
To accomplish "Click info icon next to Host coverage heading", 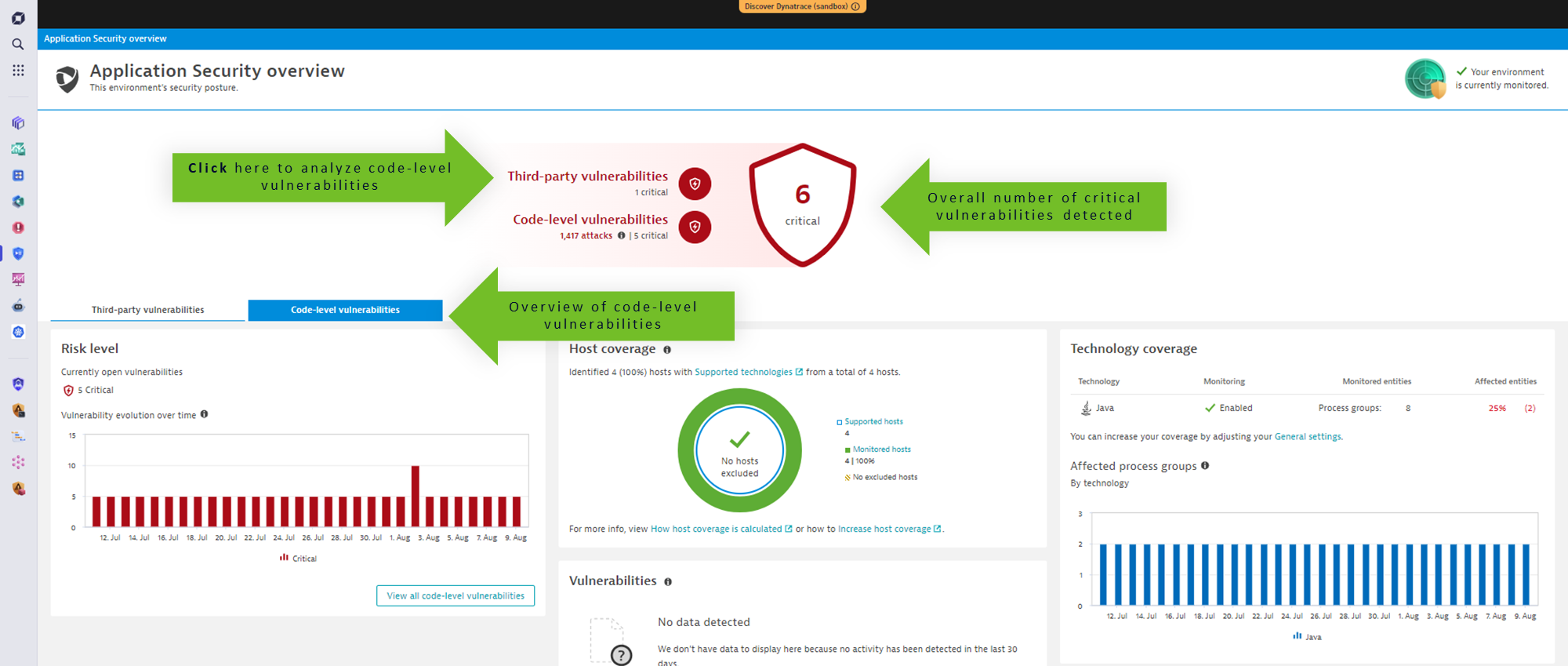I will point(667,350).
